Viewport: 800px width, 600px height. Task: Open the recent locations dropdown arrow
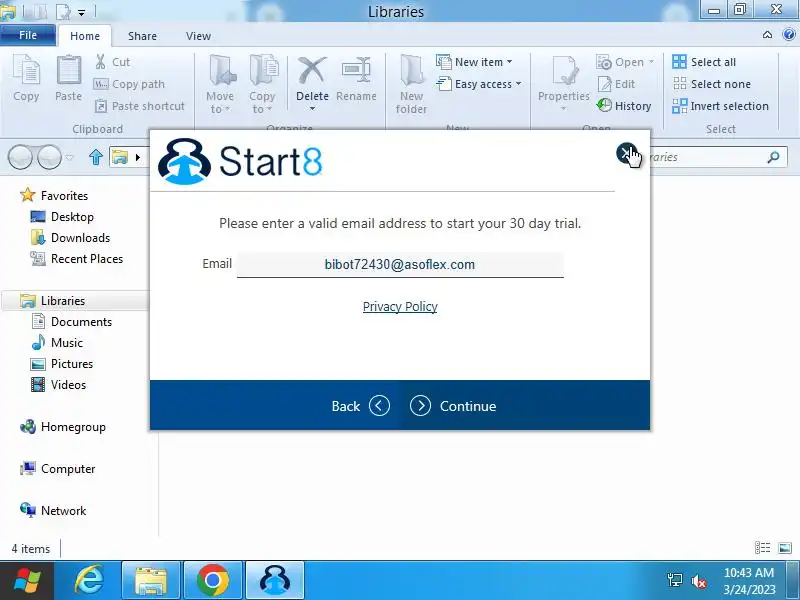[x=70, y=157]
